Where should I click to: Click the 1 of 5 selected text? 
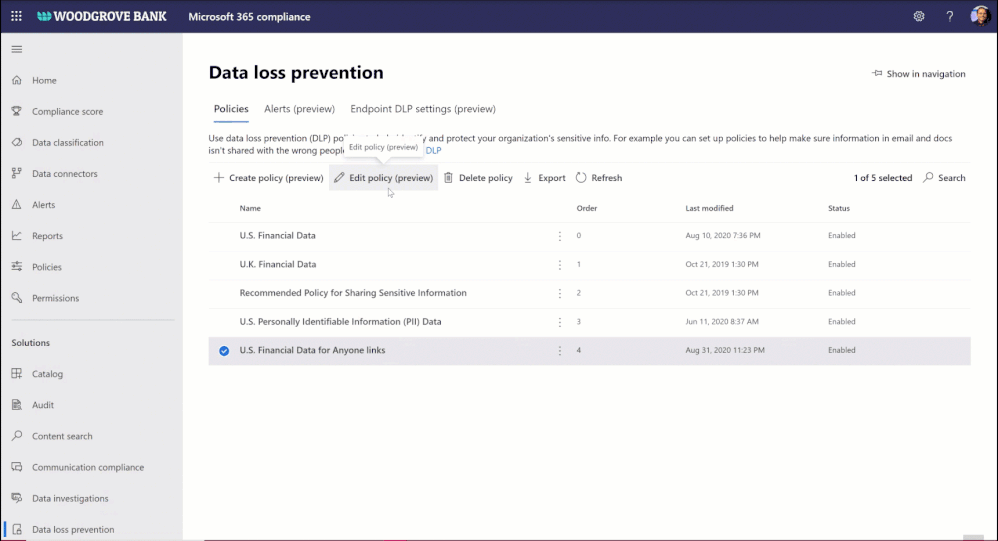point(883,178)
